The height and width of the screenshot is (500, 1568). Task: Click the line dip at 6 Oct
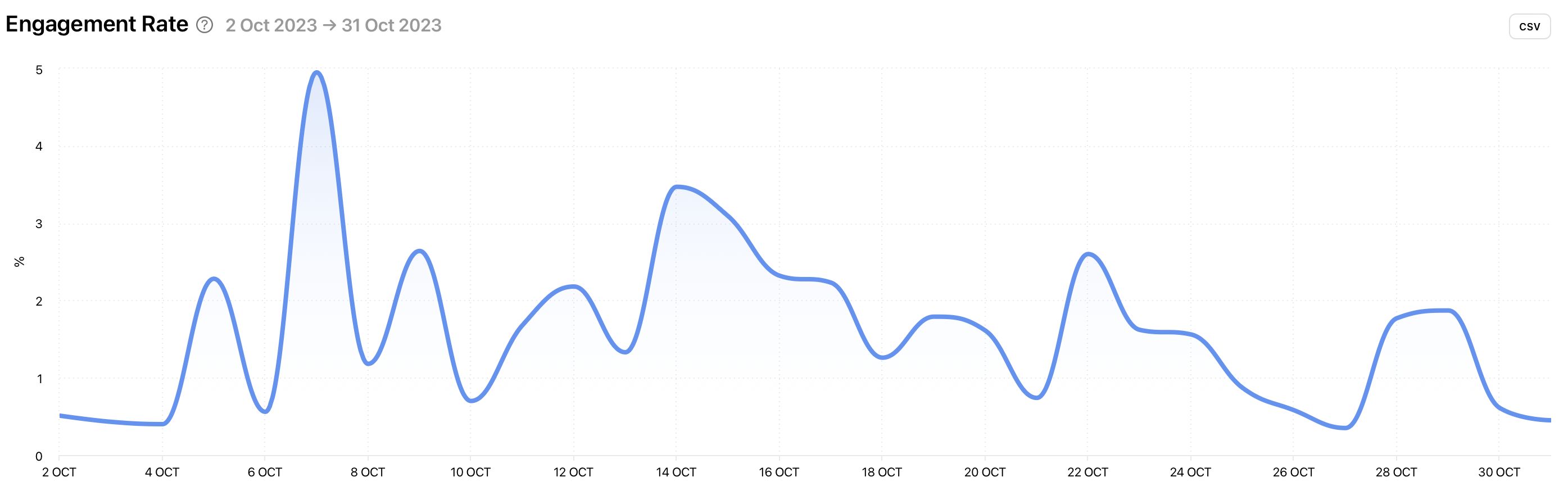click(265, 412)
